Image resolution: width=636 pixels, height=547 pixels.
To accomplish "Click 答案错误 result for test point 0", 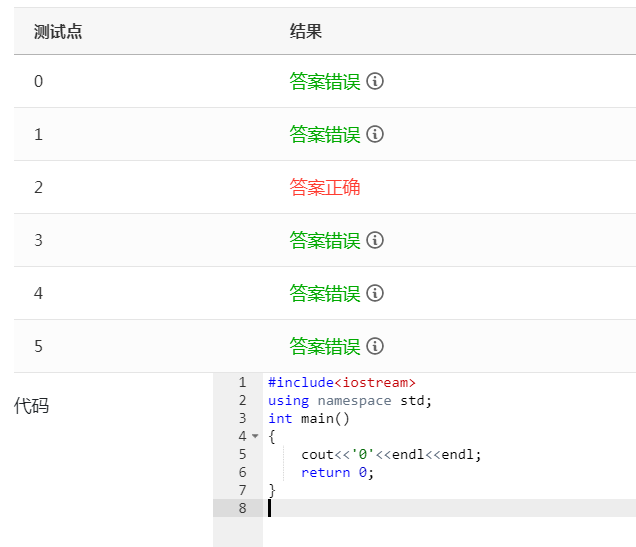I will [324, 81].
